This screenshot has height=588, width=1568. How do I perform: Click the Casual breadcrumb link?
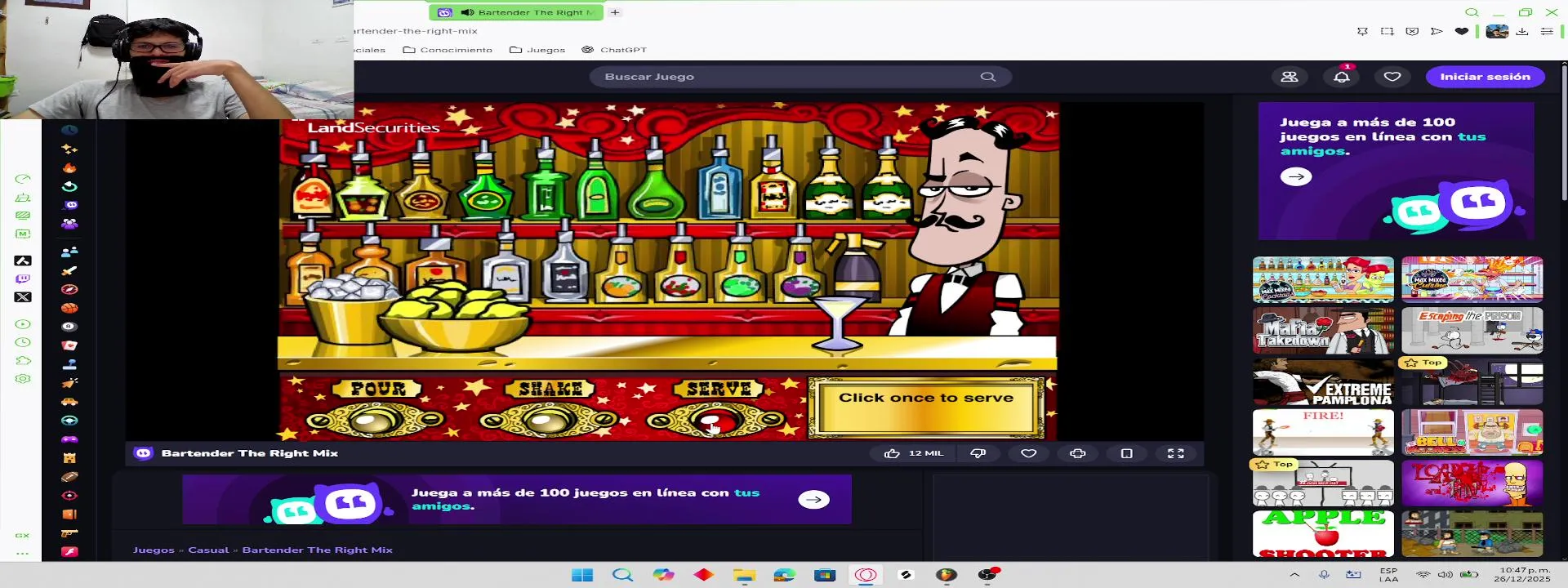208,550
